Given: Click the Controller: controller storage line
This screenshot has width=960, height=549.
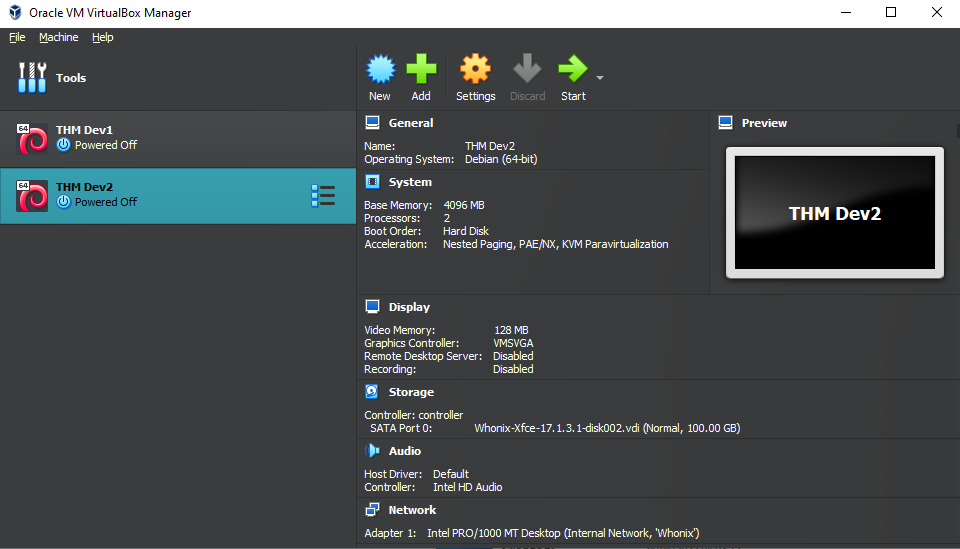Looking at the screenshot, I should [414, 415].
